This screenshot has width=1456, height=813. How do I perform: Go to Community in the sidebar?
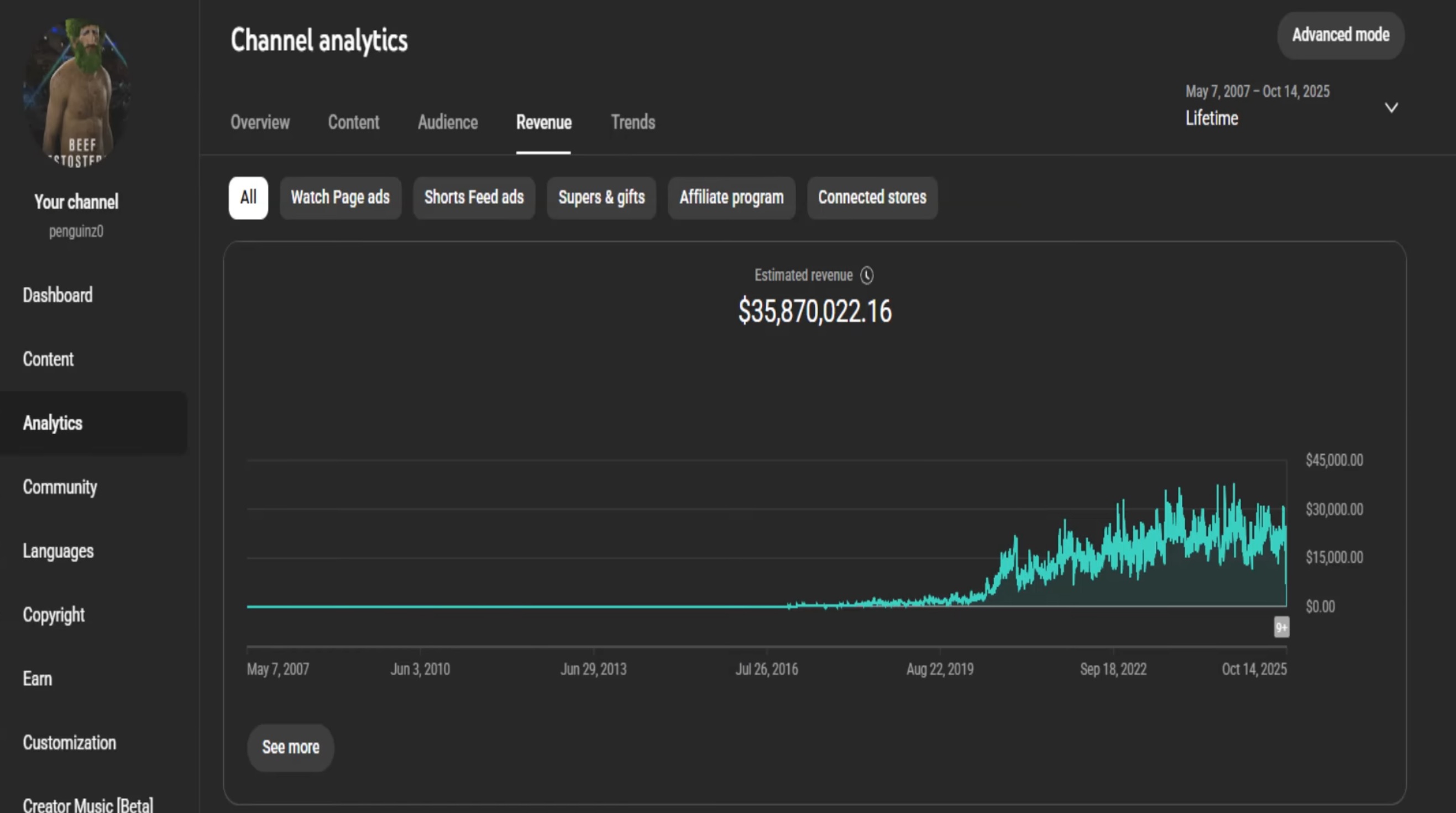click(60, 487)
